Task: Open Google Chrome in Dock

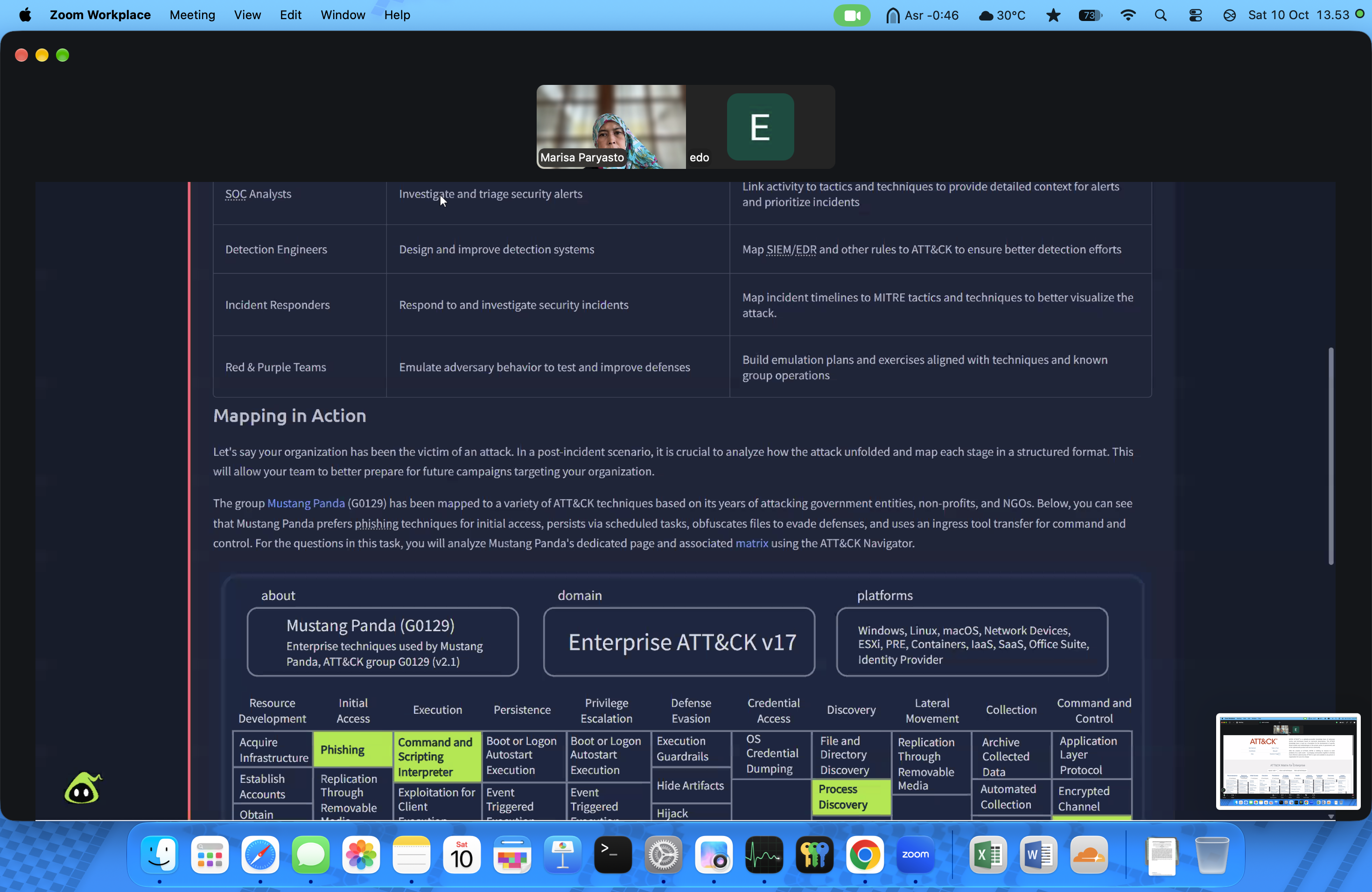Action: 864,855
